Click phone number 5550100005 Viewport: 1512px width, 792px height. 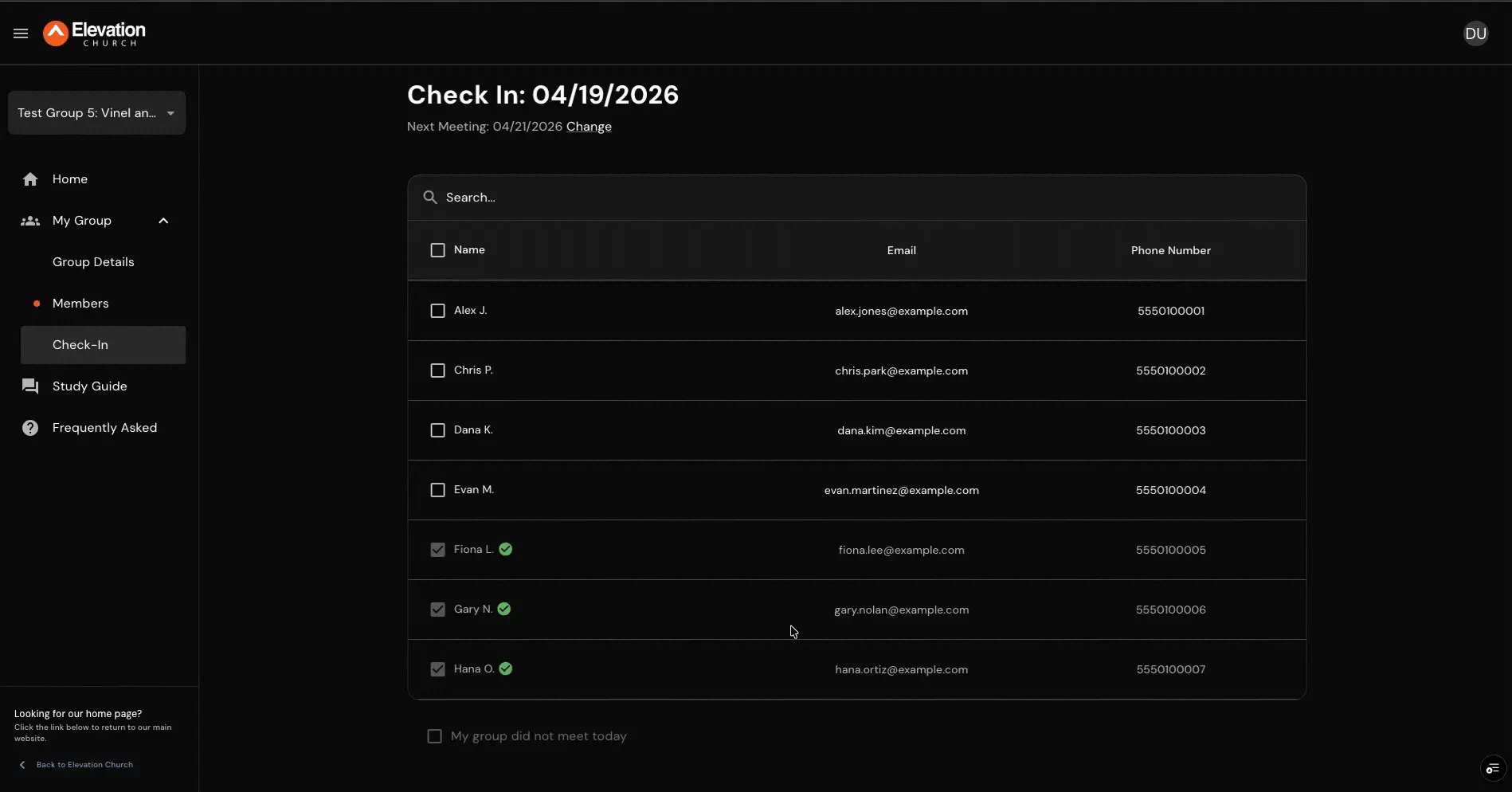point(1171,550)
